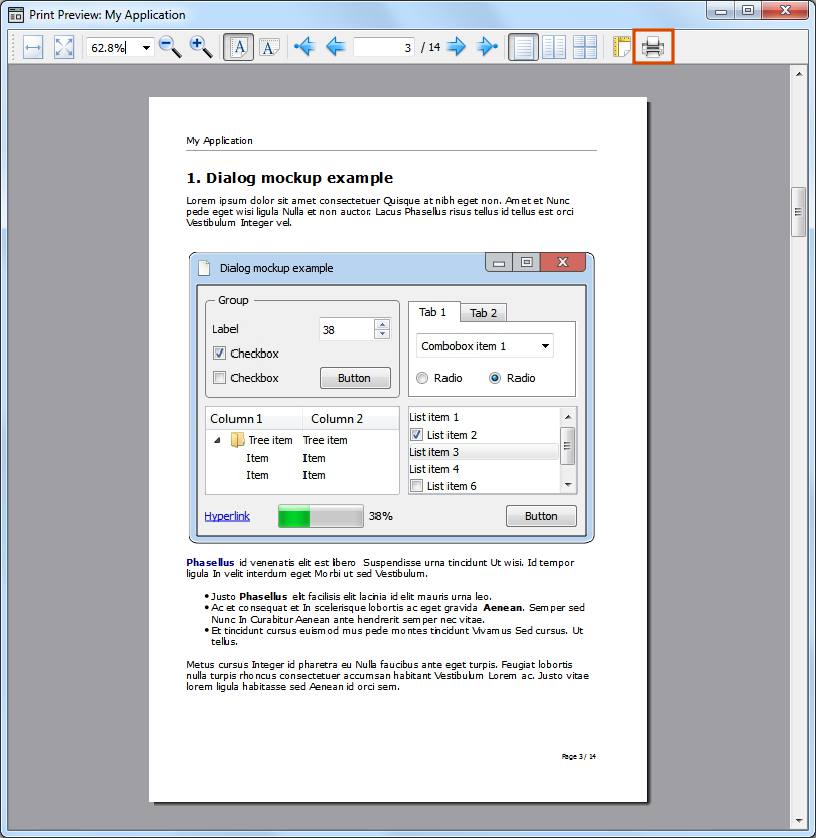Screen dimensions: 816x838
Task: Switch to landscape orientation
Action: [x=269, y=48]
